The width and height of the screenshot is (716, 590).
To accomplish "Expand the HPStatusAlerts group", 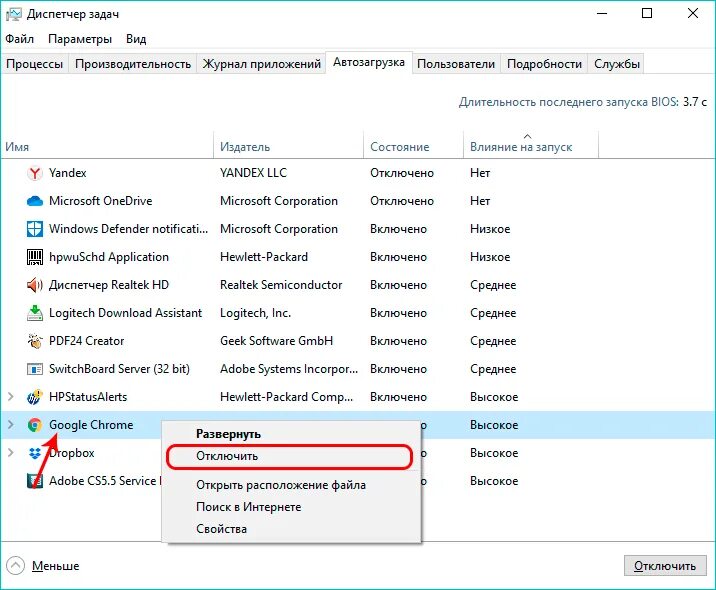I will point(11,397).
